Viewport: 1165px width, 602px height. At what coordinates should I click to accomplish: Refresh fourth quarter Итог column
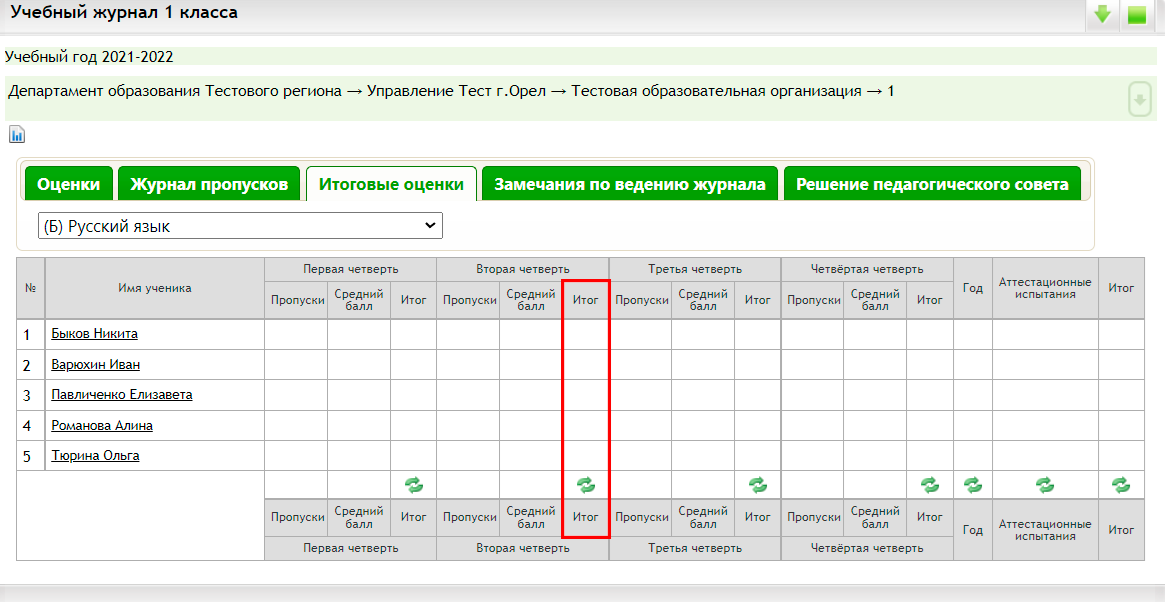(x=930, y=485)
